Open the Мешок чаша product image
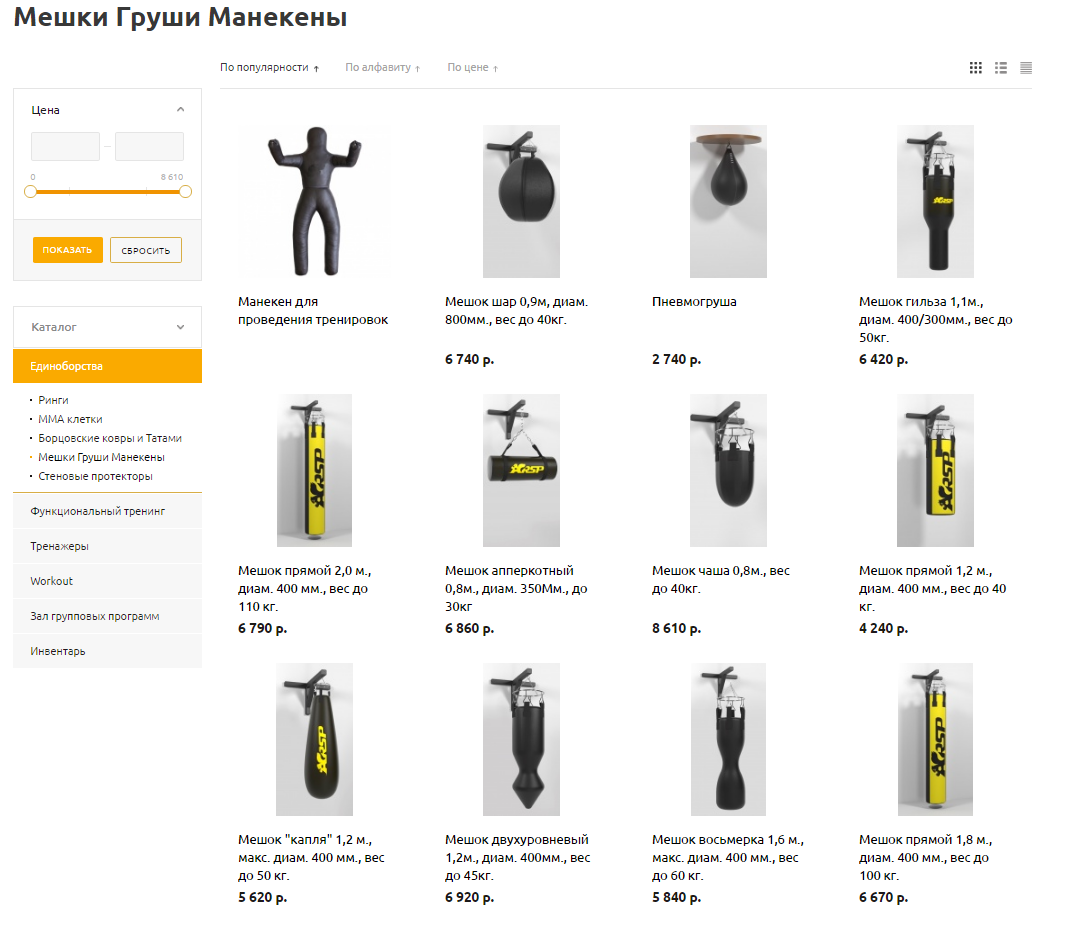Screen dimensions: 1066x928 [x=728, y=470]
